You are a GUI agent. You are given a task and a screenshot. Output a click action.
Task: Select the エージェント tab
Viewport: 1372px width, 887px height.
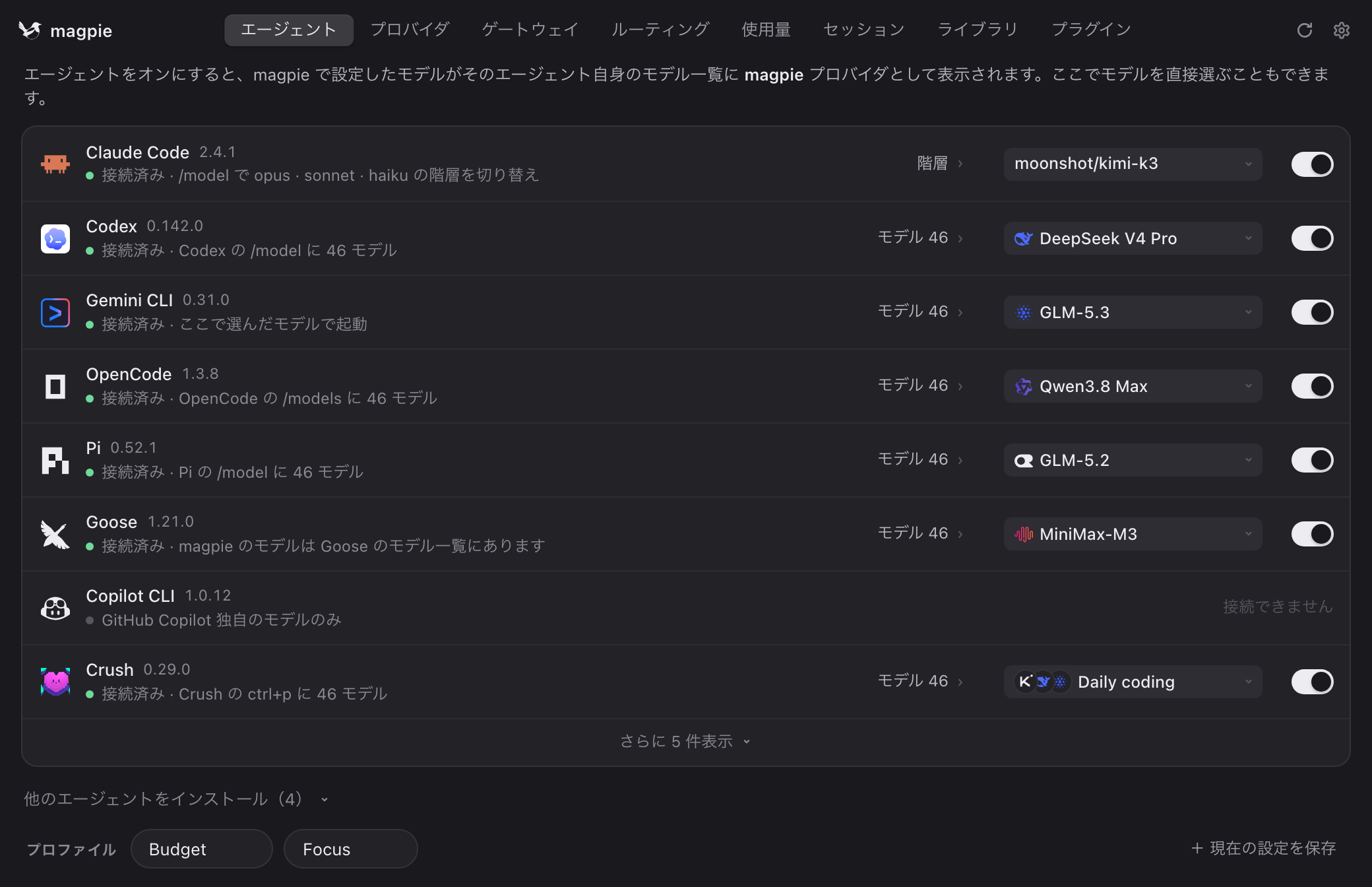[x=289, y=30]
